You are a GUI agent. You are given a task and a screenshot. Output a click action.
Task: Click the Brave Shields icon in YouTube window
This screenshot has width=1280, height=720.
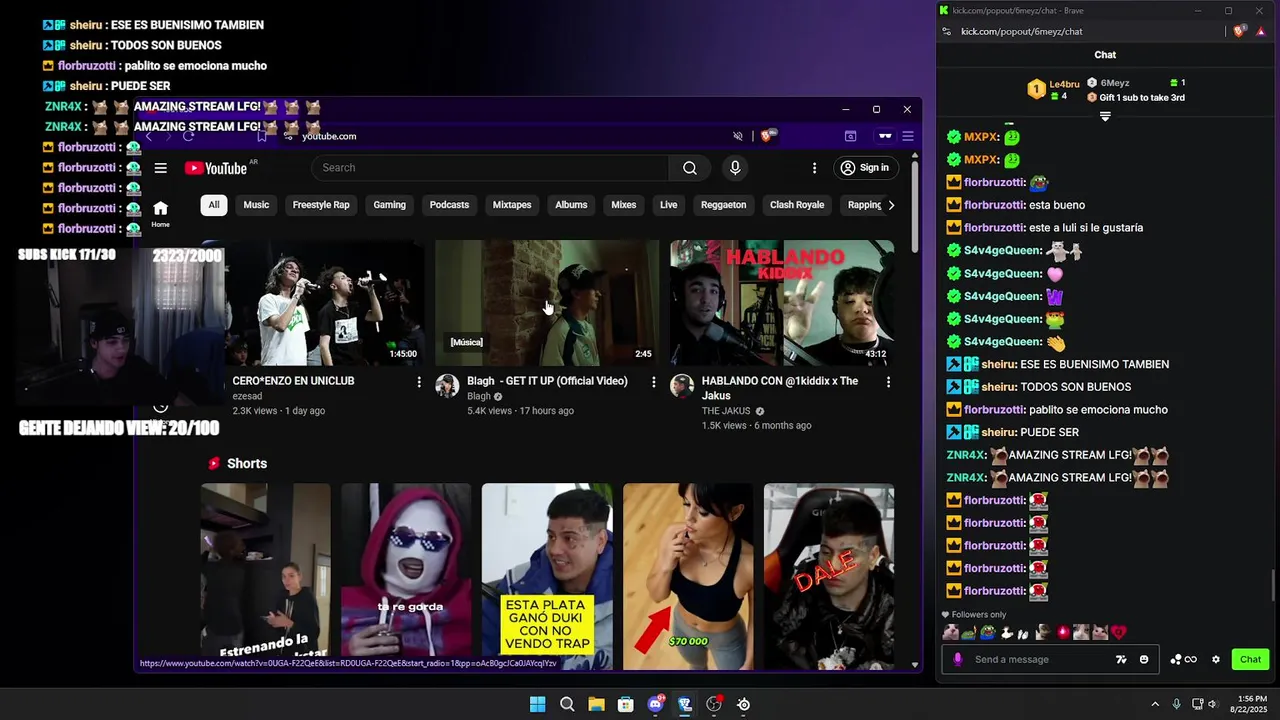(768, 136)
